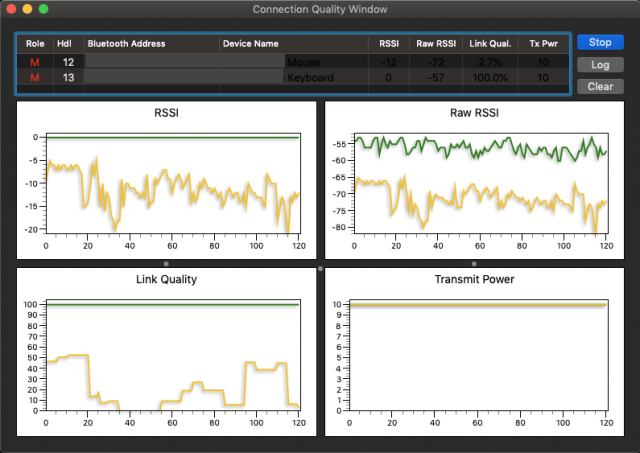Select the Mouse device row

coord(293,62)
